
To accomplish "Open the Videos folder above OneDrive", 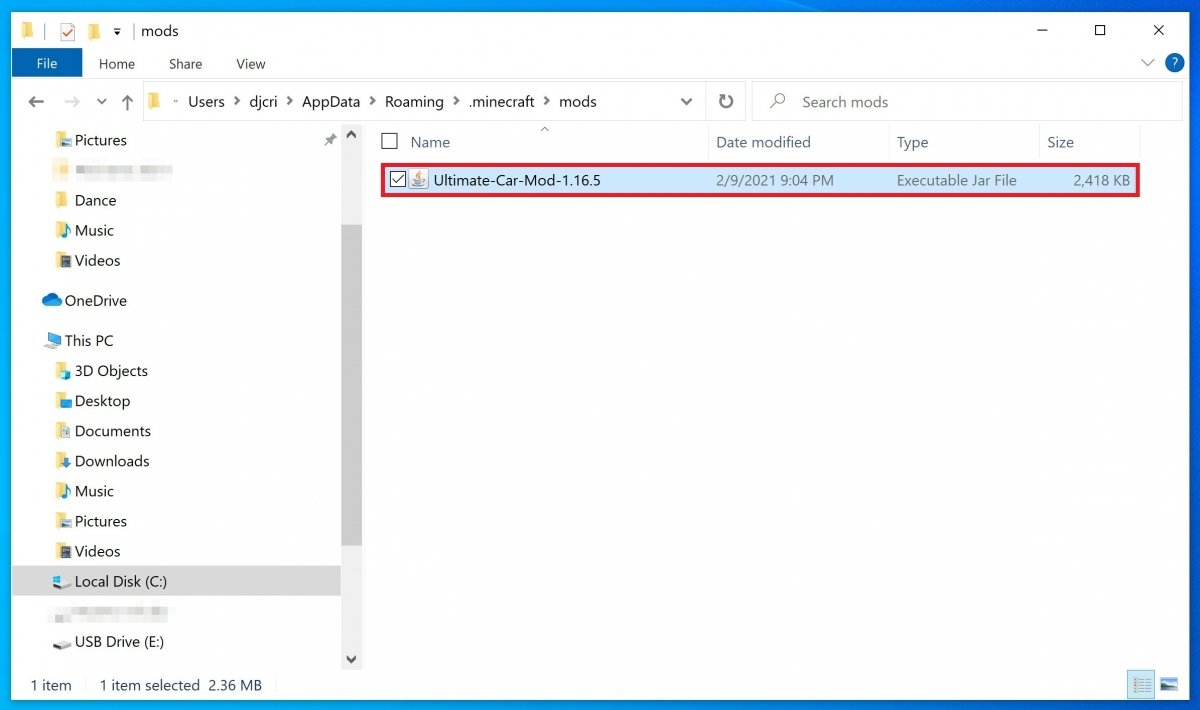I will (x=98, y=260).
